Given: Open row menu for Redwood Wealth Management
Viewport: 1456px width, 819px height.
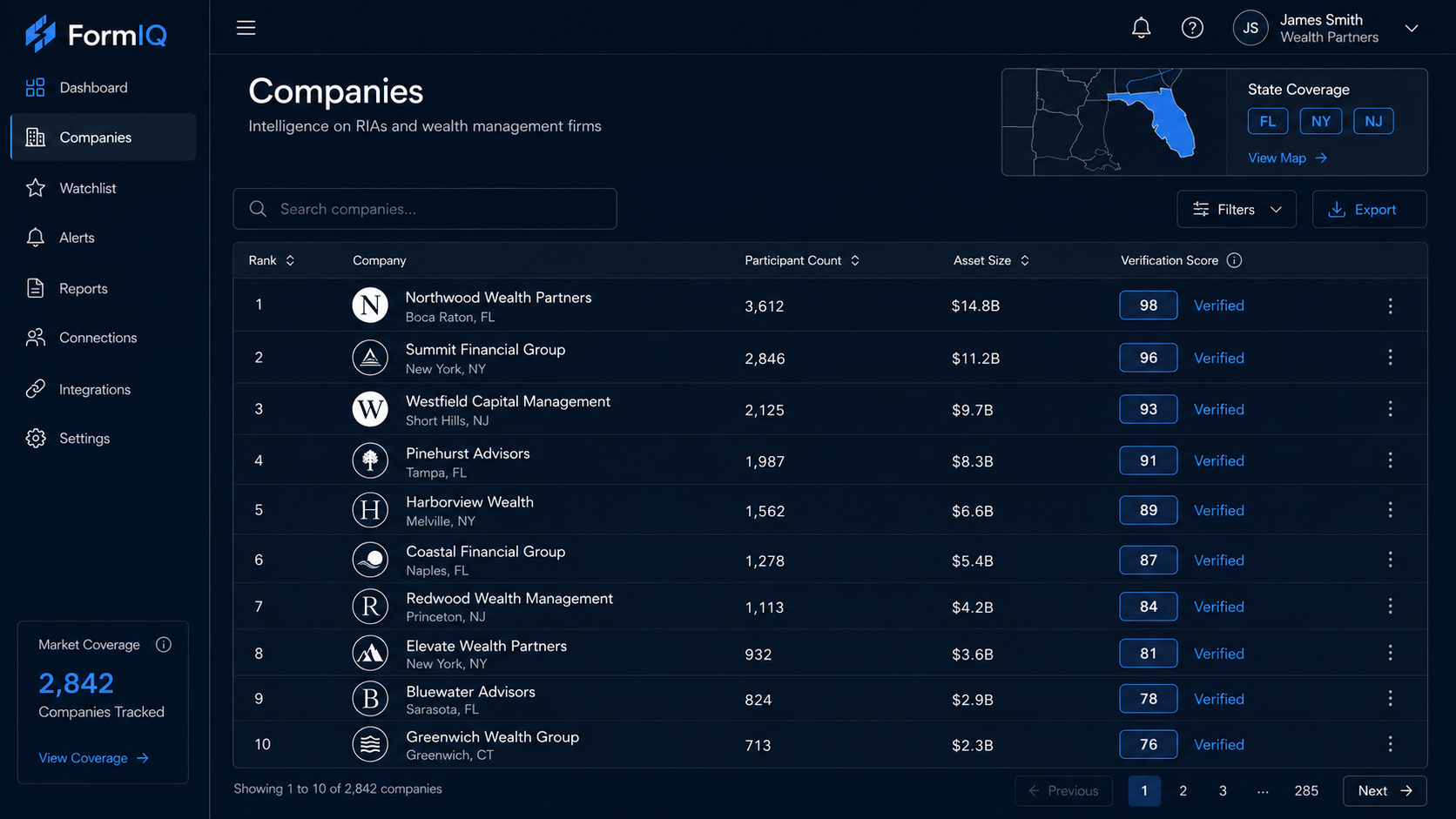Looking at the screenshot, I should click(1390, 606).
